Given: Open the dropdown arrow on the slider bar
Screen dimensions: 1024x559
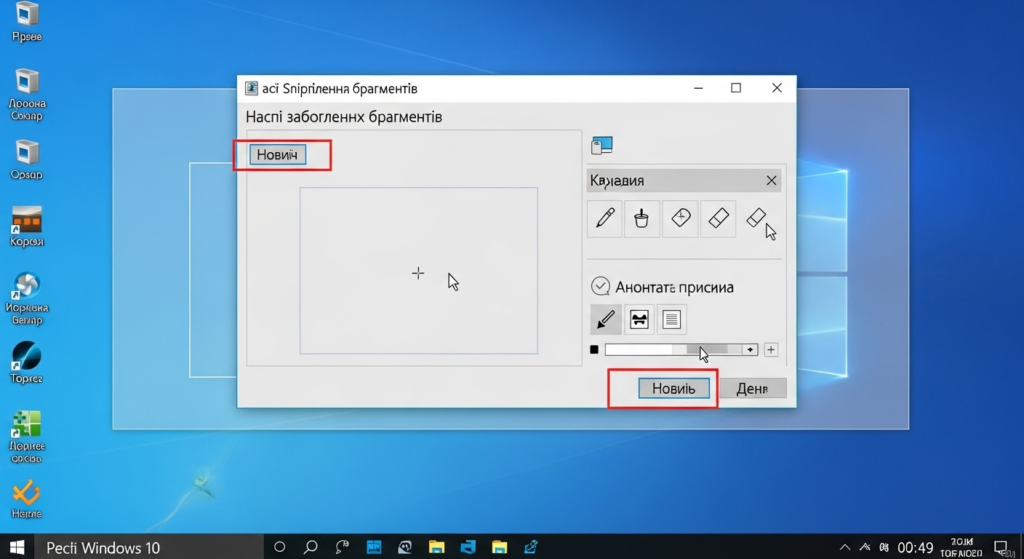Looking at the screenshot, I should click(x=750, y=350).
